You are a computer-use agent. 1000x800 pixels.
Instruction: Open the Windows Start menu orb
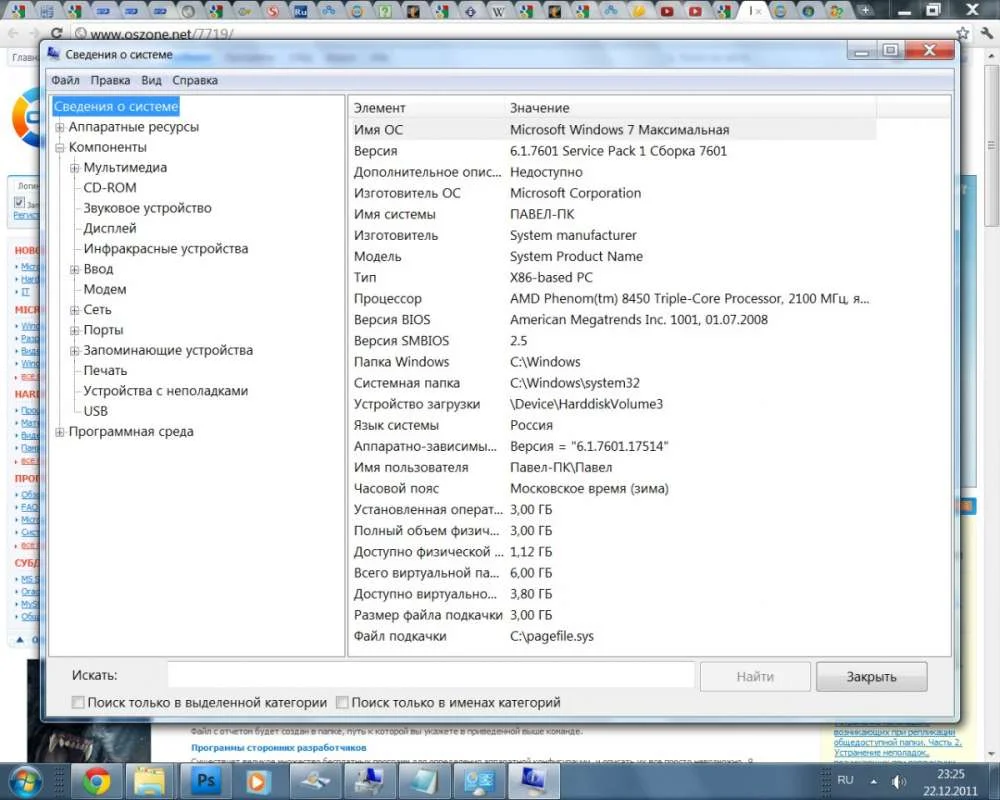24,781
